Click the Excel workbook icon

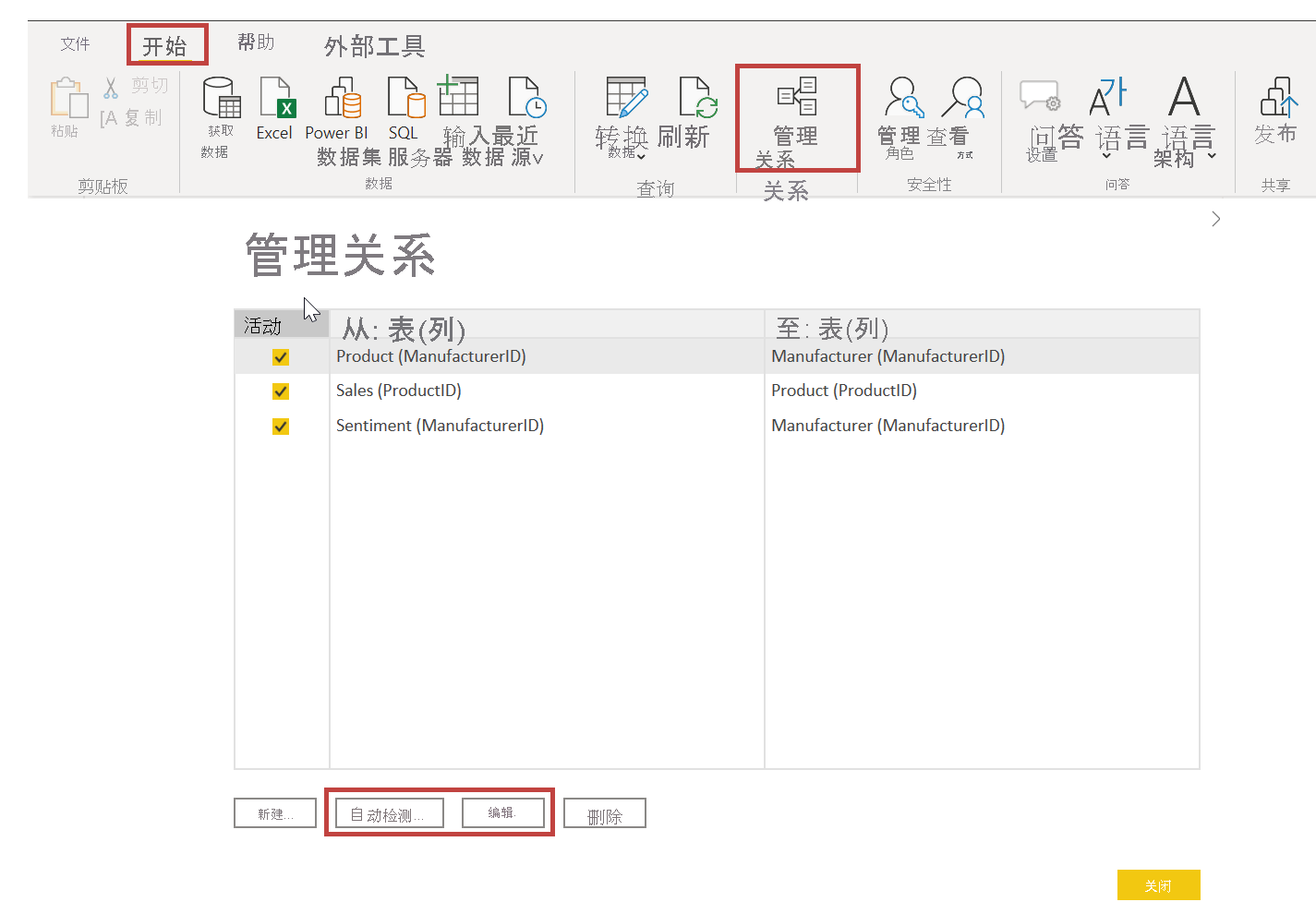click(x=277, y=97)
